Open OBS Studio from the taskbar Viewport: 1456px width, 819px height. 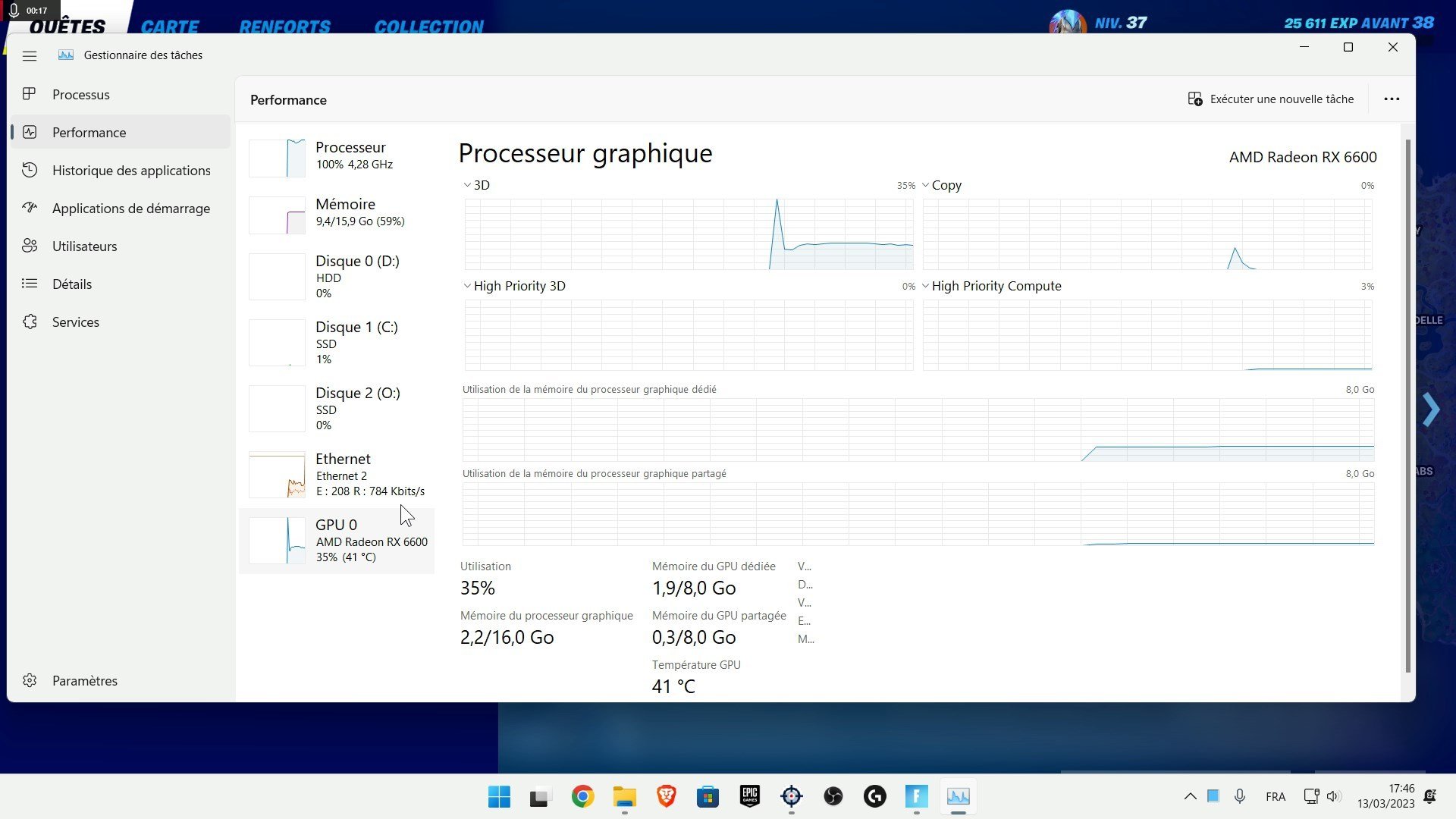[x=833, y=796]
